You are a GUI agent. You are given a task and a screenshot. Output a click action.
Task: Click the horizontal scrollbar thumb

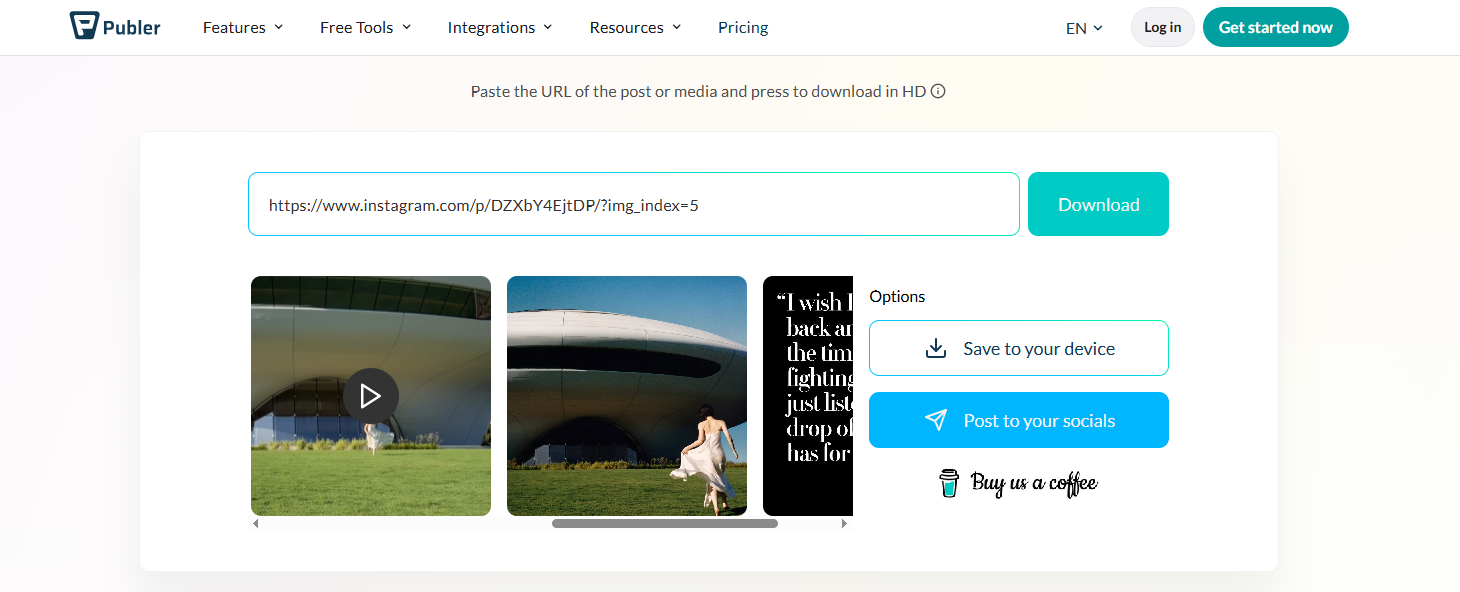pyautogui.click(x=665, y=523)
